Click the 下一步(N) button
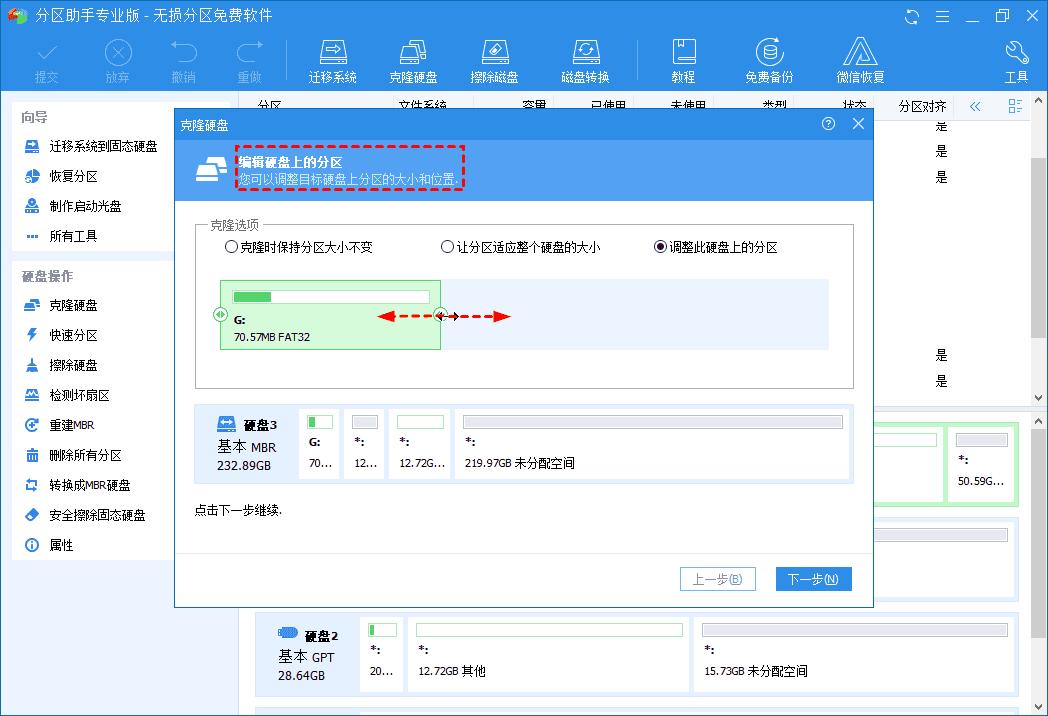This screenshot has width=1048, height=716. (812, 578)
